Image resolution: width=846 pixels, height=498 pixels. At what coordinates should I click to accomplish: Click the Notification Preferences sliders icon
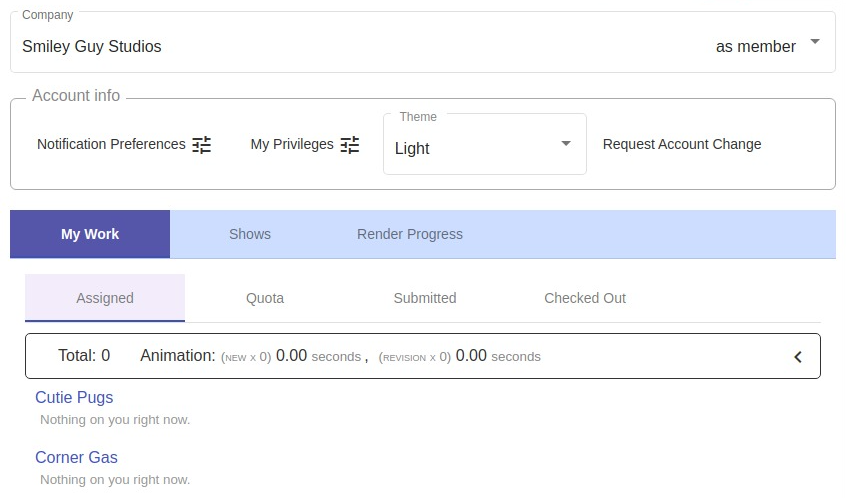coord(202,145)
